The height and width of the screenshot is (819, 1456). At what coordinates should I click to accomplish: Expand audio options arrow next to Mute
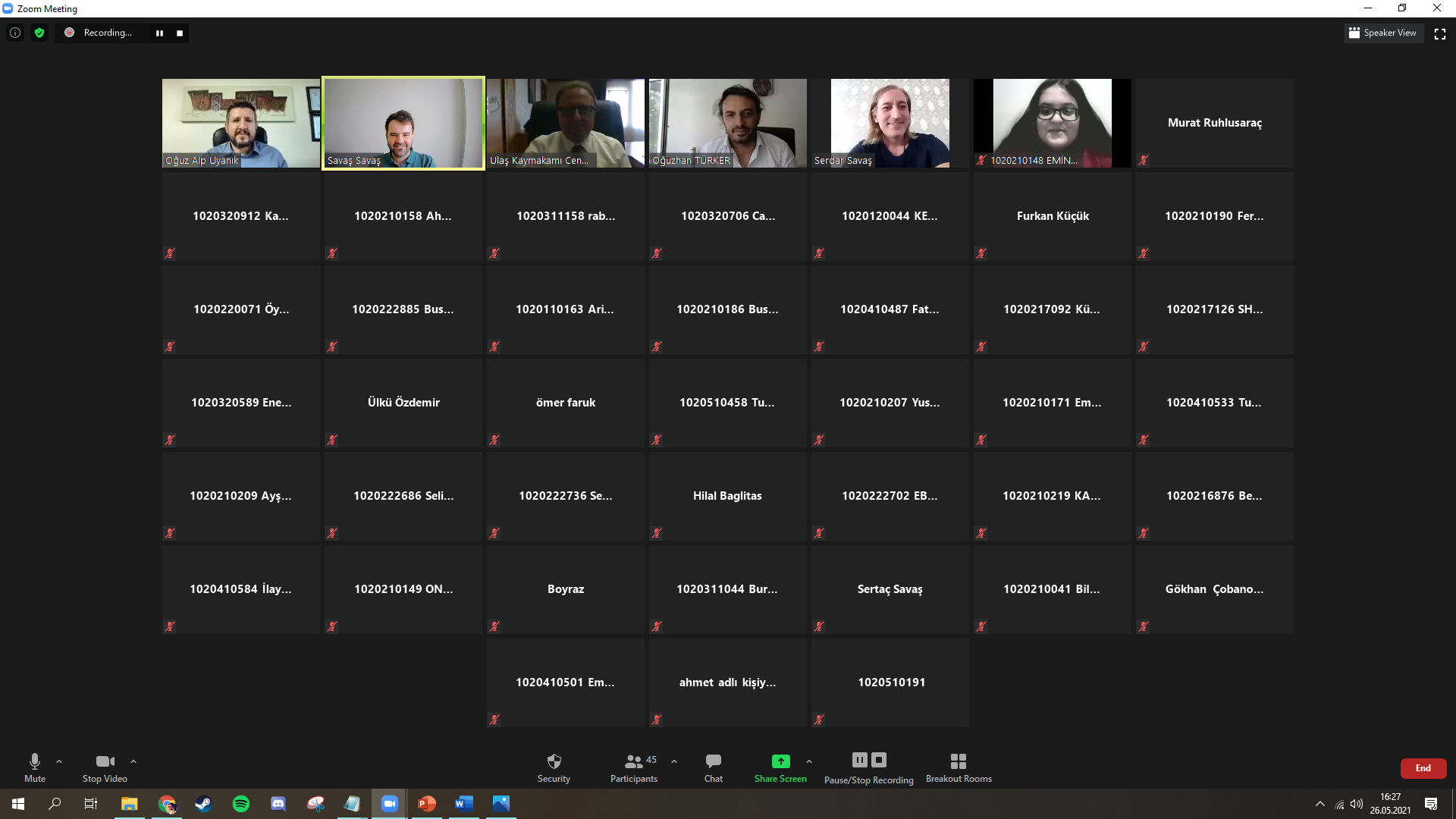tap(59, 761)
